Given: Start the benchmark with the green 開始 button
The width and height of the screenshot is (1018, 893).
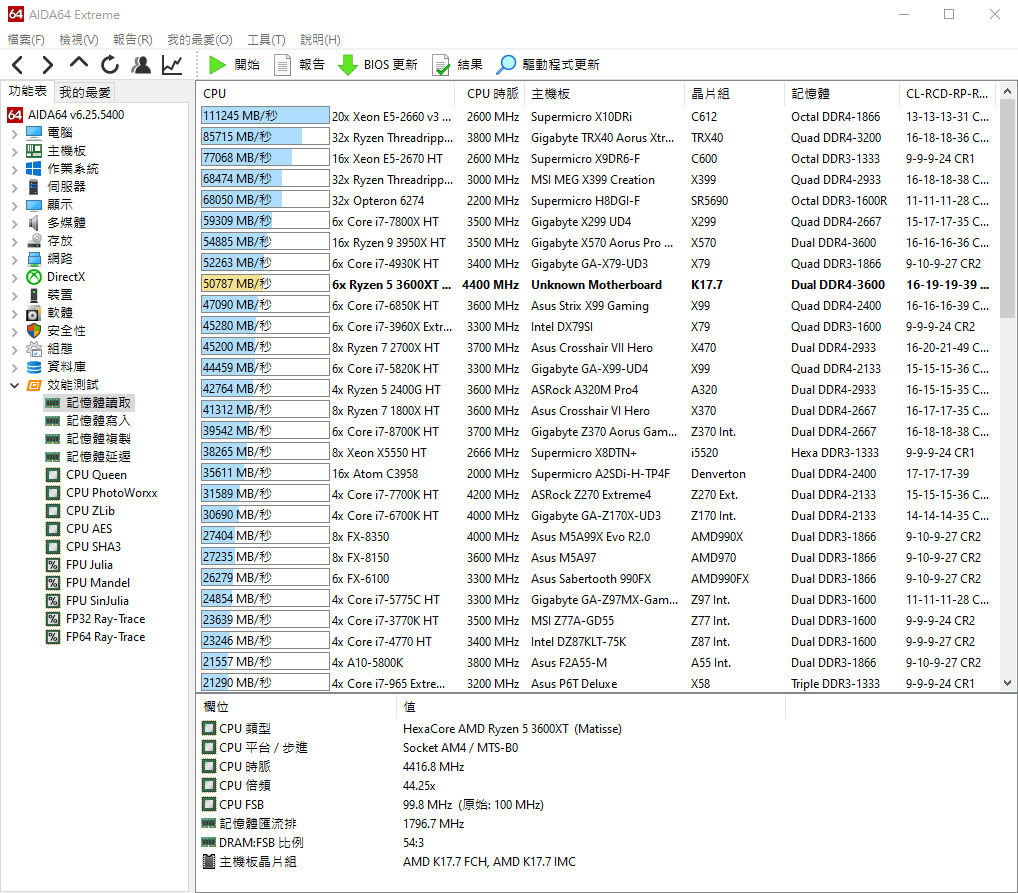Looking at the screenshot, I should coord(234,64).
